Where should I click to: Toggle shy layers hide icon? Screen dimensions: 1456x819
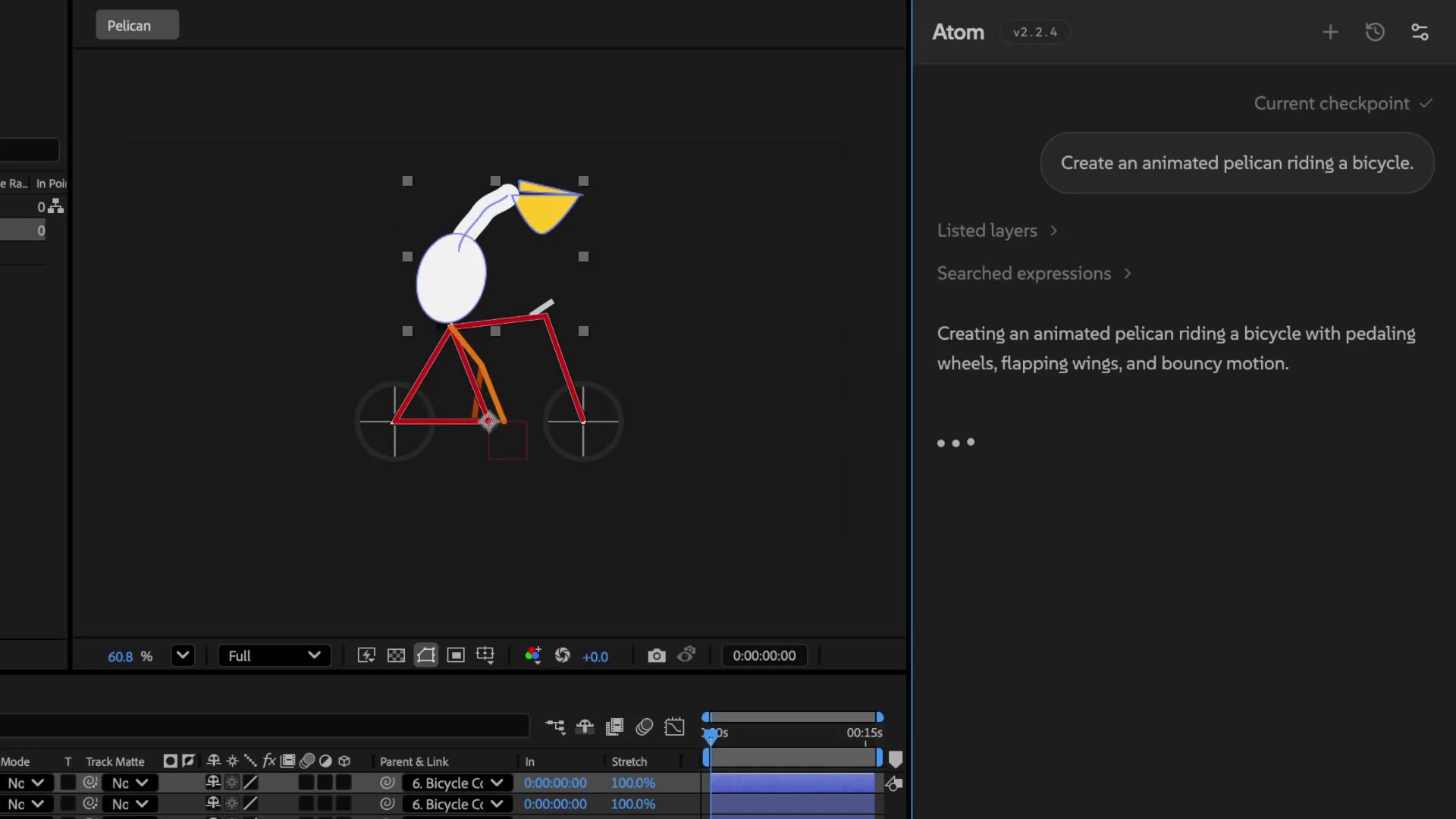(x=585, y=727)
